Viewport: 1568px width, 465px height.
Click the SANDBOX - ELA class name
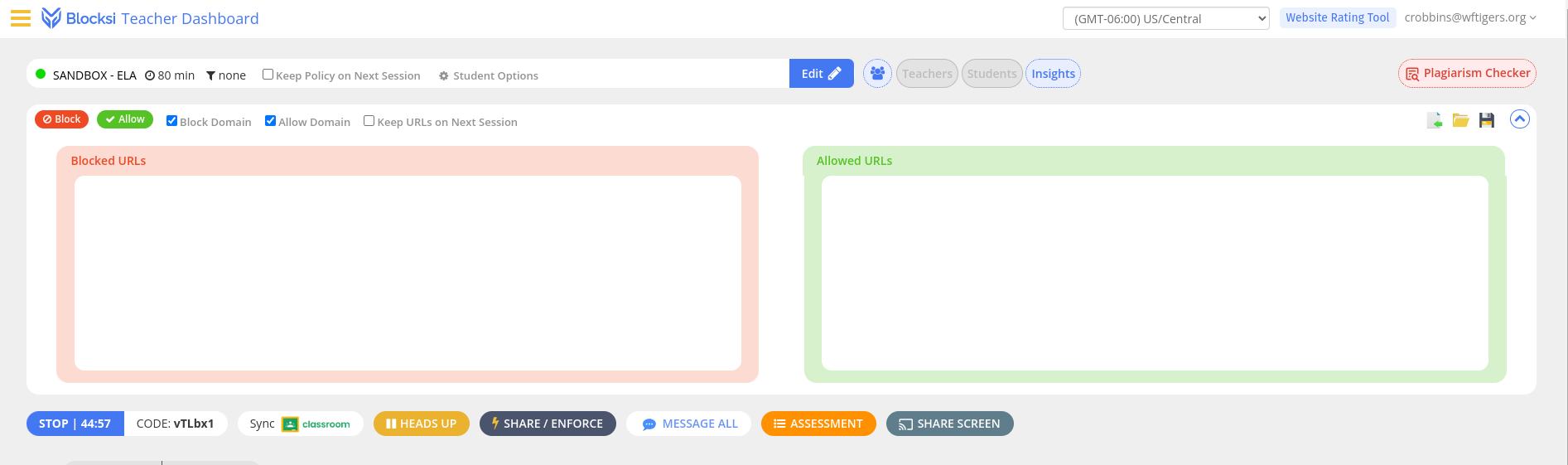[94, 75]
